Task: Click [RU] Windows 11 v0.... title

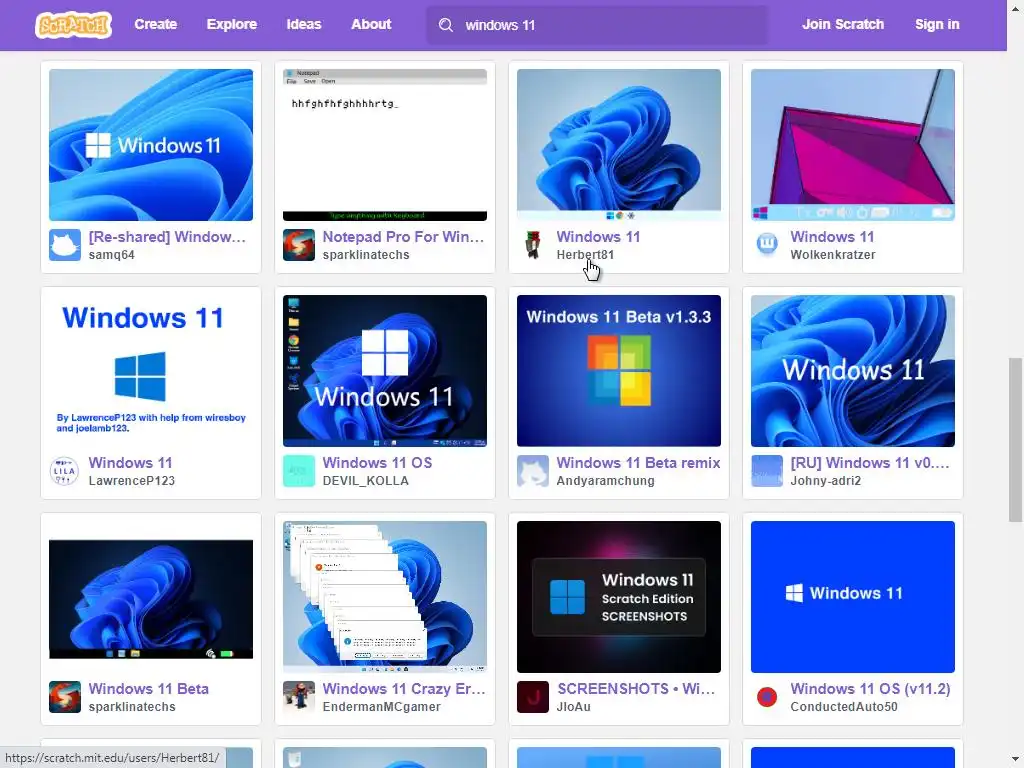Action: [870, 463]
